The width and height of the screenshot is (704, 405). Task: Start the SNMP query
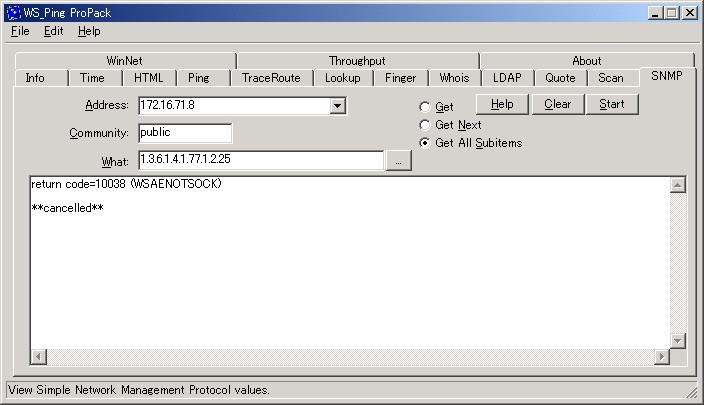[612, 104]
